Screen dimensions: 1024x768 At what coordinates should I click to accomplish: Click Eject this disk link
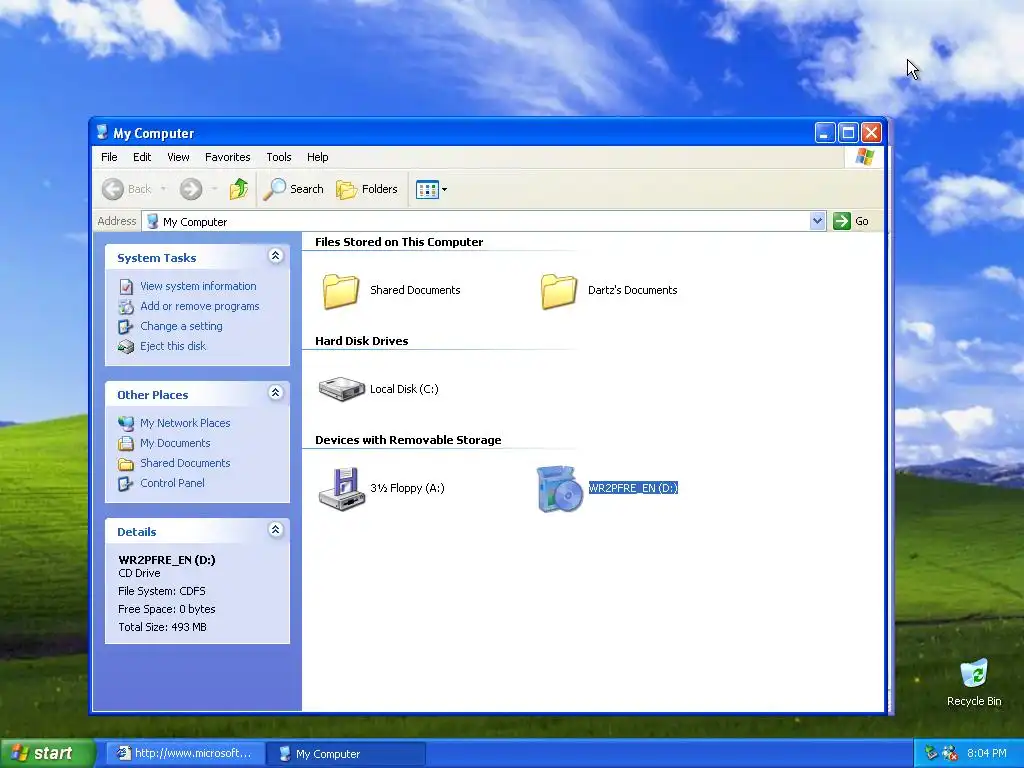coord(172,346)
